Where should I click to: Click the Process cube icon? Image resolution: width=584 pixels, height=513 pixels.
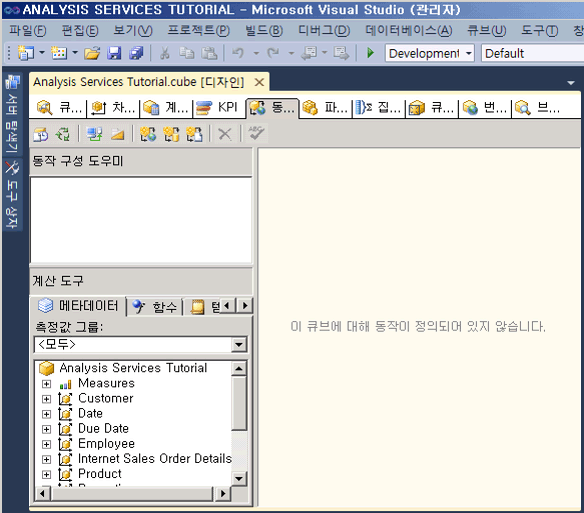coord(41,134)
